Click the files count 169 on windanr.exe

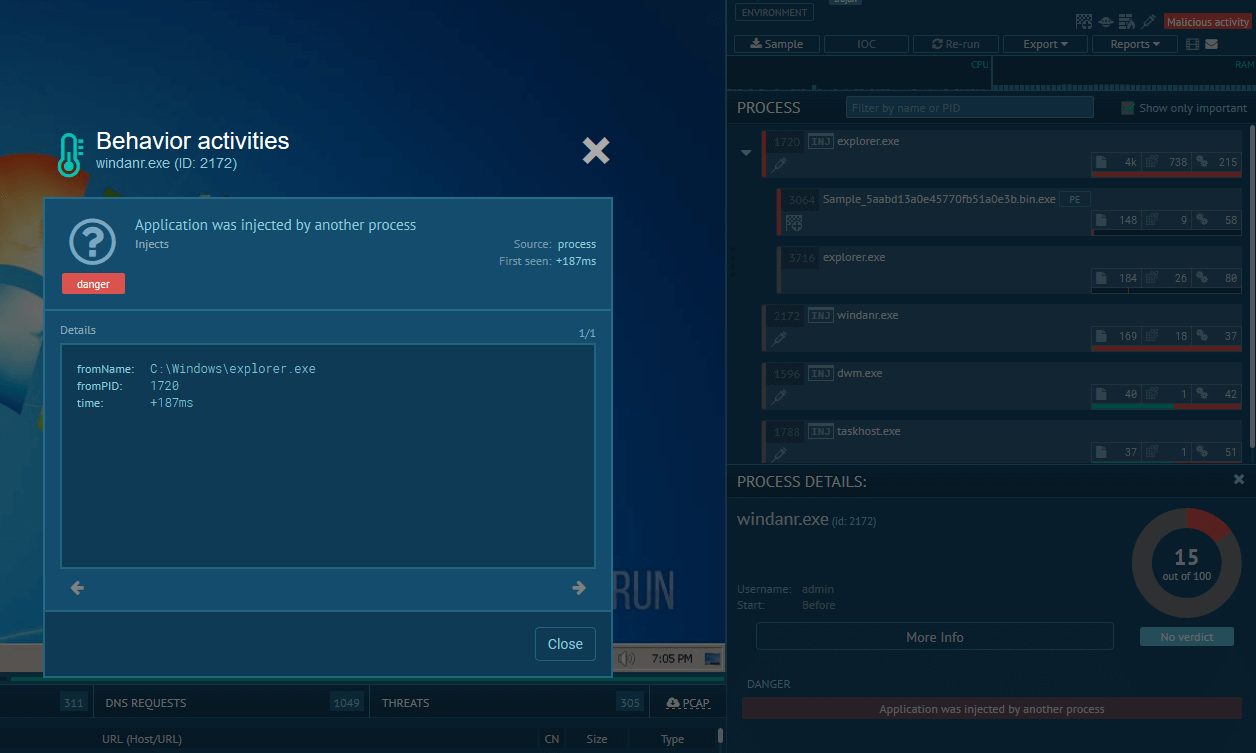tap(1116, 336)
